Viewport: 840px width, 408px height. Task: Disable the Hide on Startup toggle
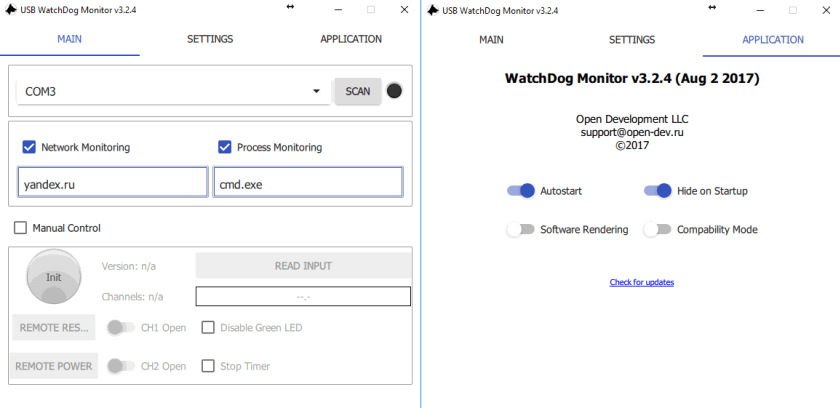(657, 191)
